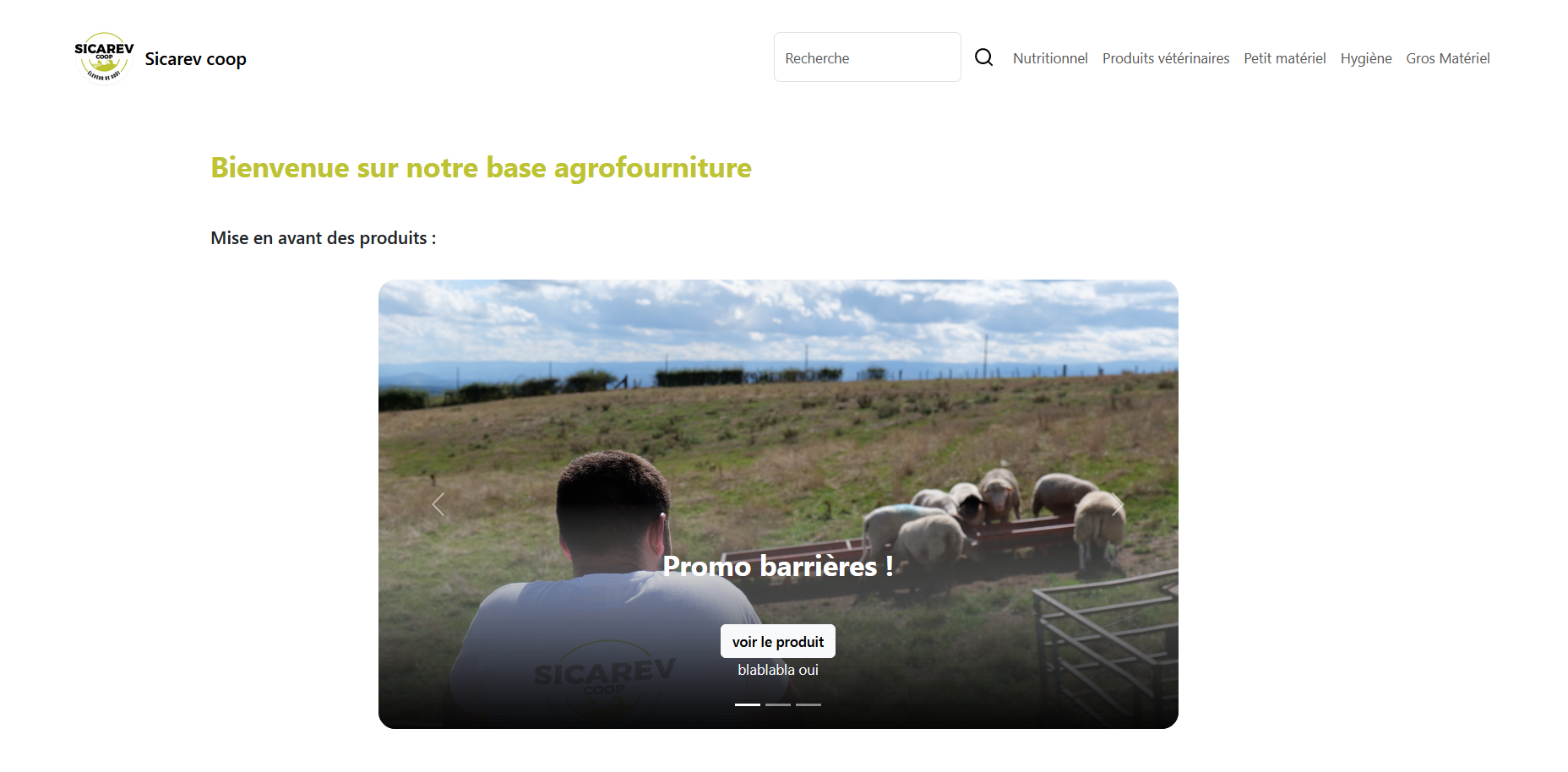Click the Promo barrières ! slide title
Screen dimensions: 1568x772
(x=778, y=566)
